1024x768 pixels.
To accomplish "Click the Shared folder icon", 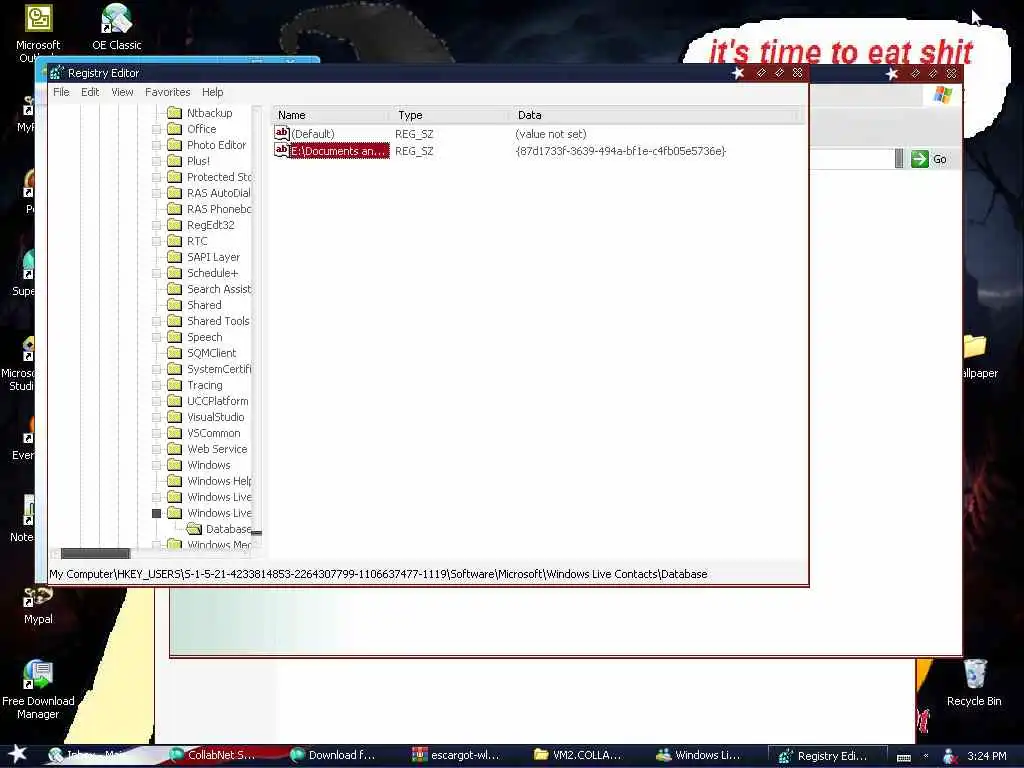I will tap(174, 304).
